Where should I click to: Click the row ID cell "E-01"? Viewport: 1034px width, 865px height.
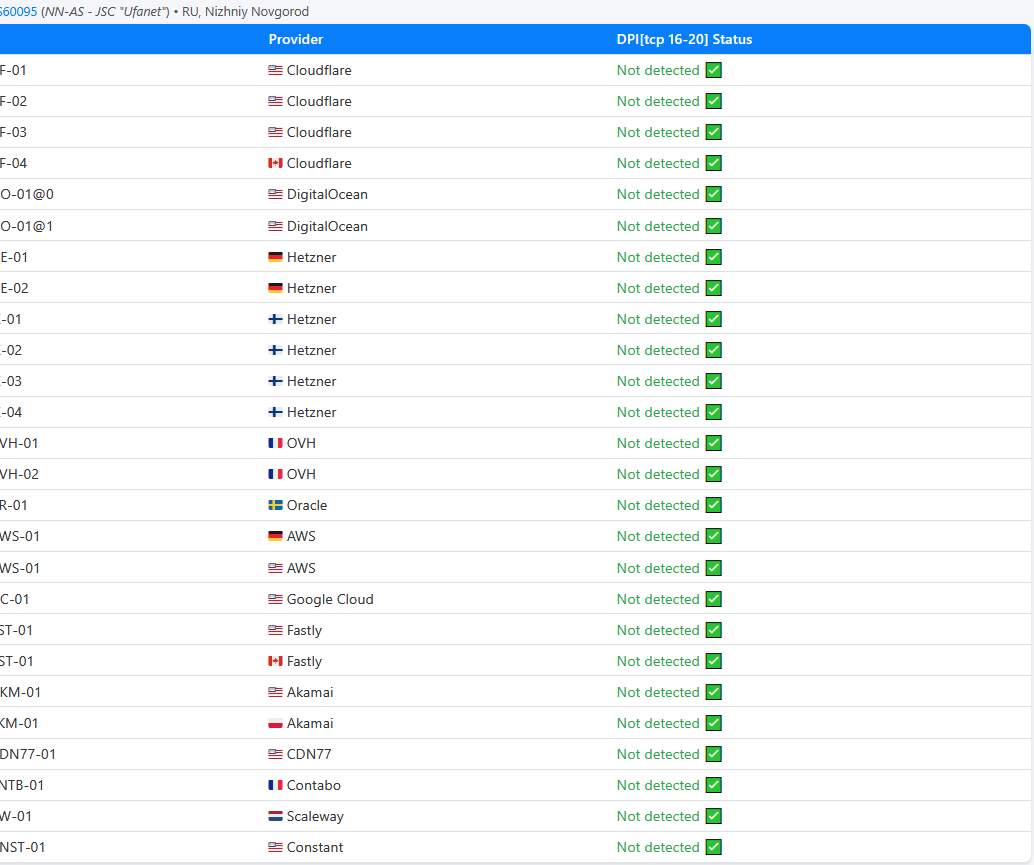pyautogui.click(x=14, y=257)
